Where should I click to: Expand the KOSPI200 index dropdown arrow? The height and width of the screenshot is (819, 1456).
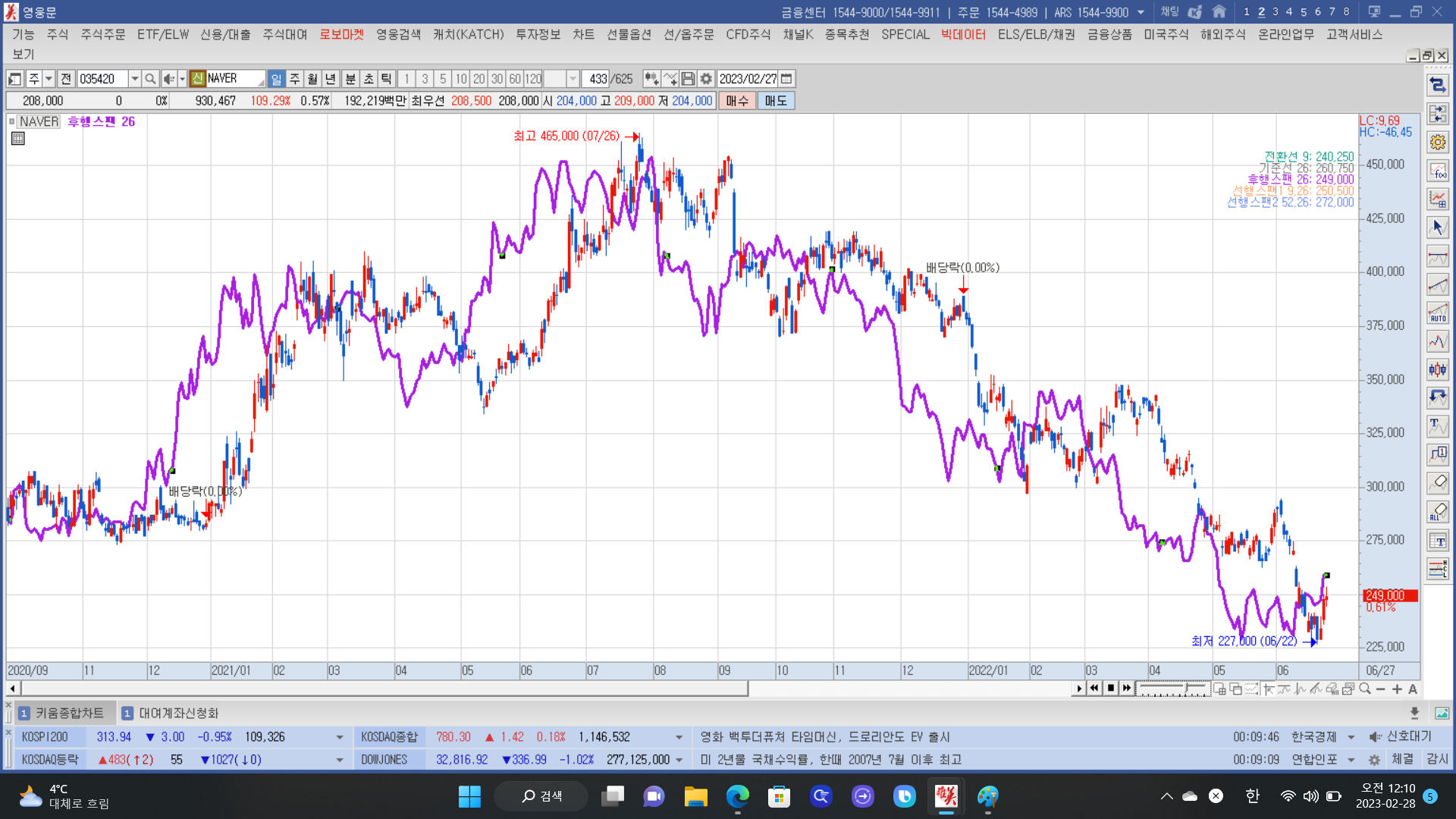pos(339,737)
